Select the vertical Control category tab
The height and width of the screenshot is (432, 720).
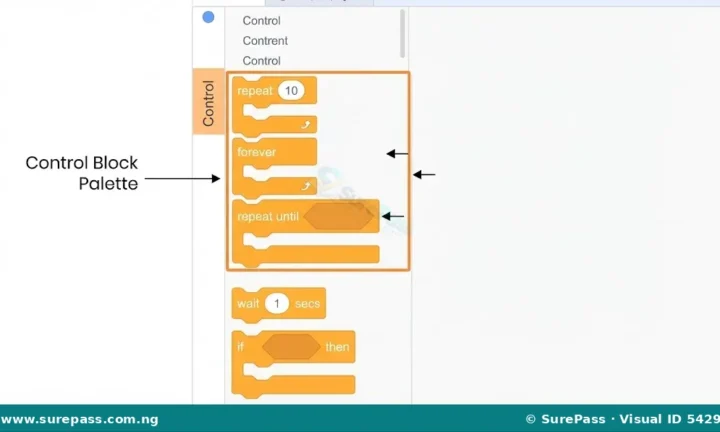pos(208,101)
